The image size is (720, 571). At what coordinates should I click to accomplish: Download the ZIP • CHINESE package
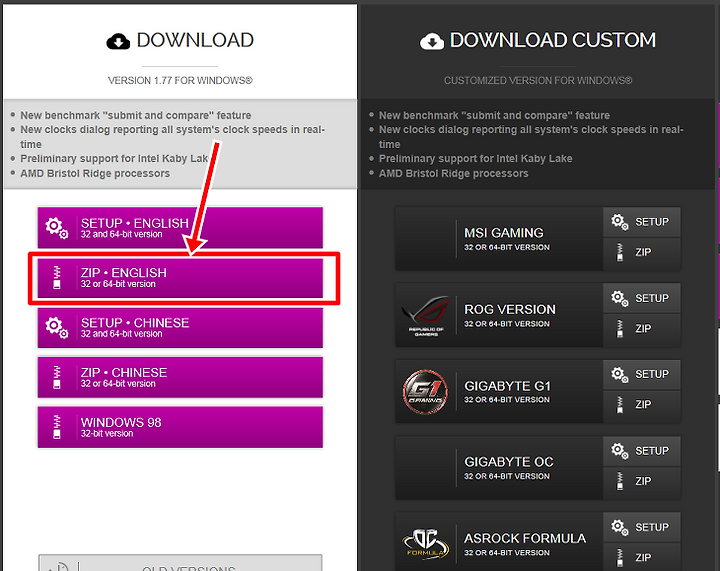pos(180,377)
